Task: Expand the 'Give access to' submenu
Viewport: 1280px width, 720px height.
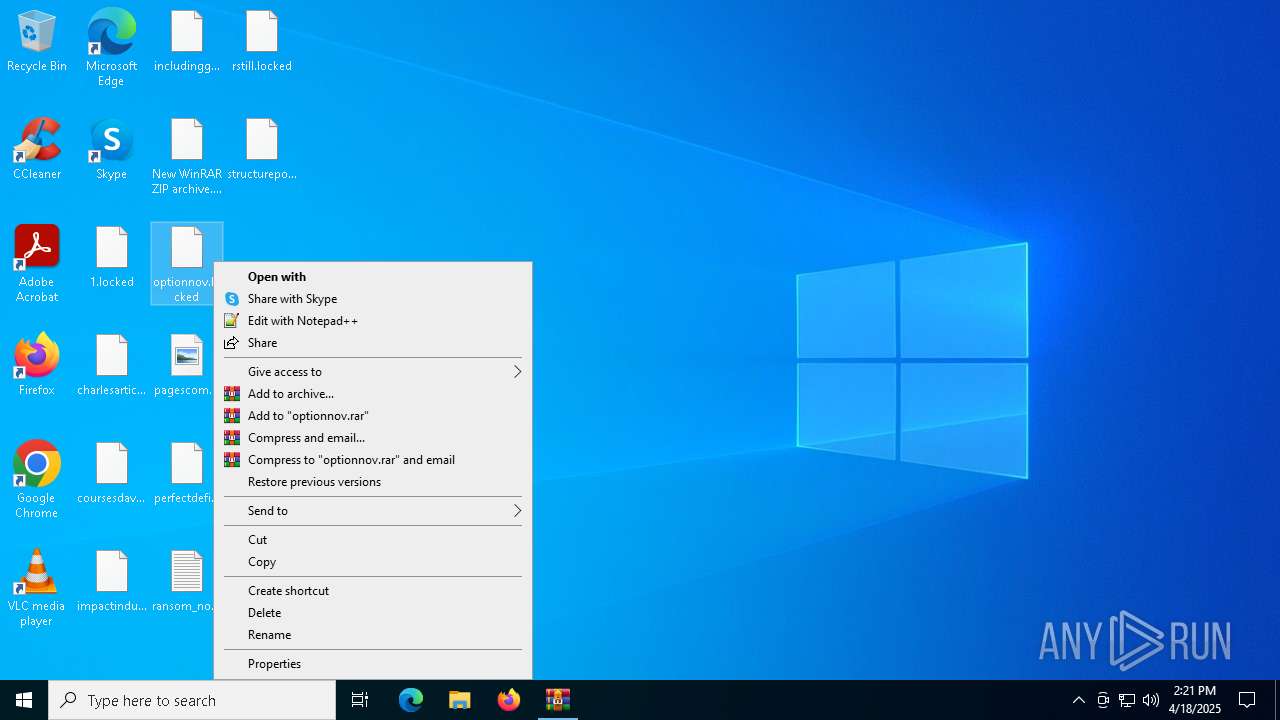Action: coord(373,372)
